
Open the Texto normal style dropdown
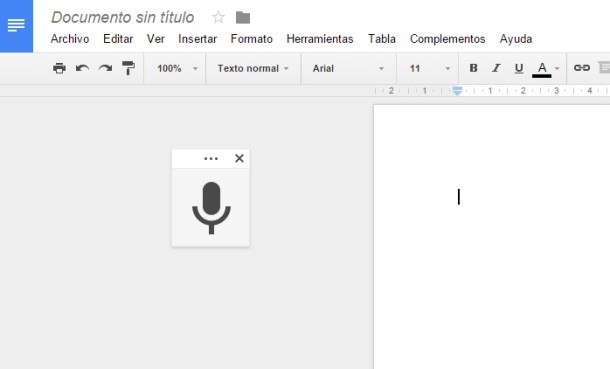253,68
